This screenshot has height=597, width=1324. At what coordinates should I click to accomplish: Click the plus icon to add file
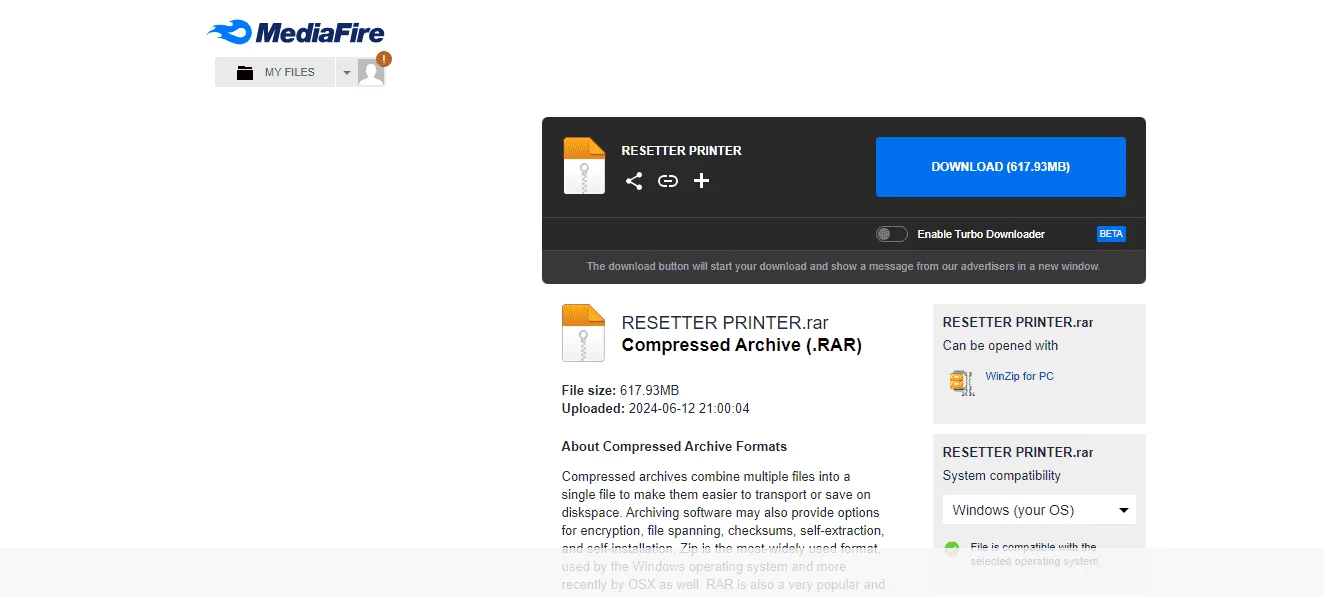[x=702, y=181]
